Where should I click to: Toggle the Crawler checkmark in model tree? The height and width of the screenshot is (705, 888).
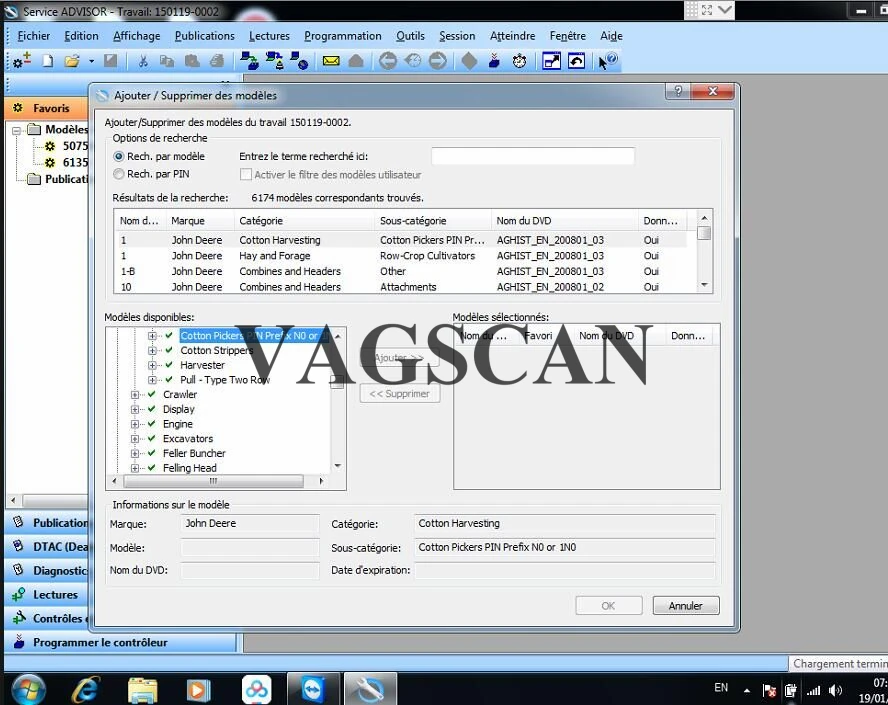coord(151,394)
